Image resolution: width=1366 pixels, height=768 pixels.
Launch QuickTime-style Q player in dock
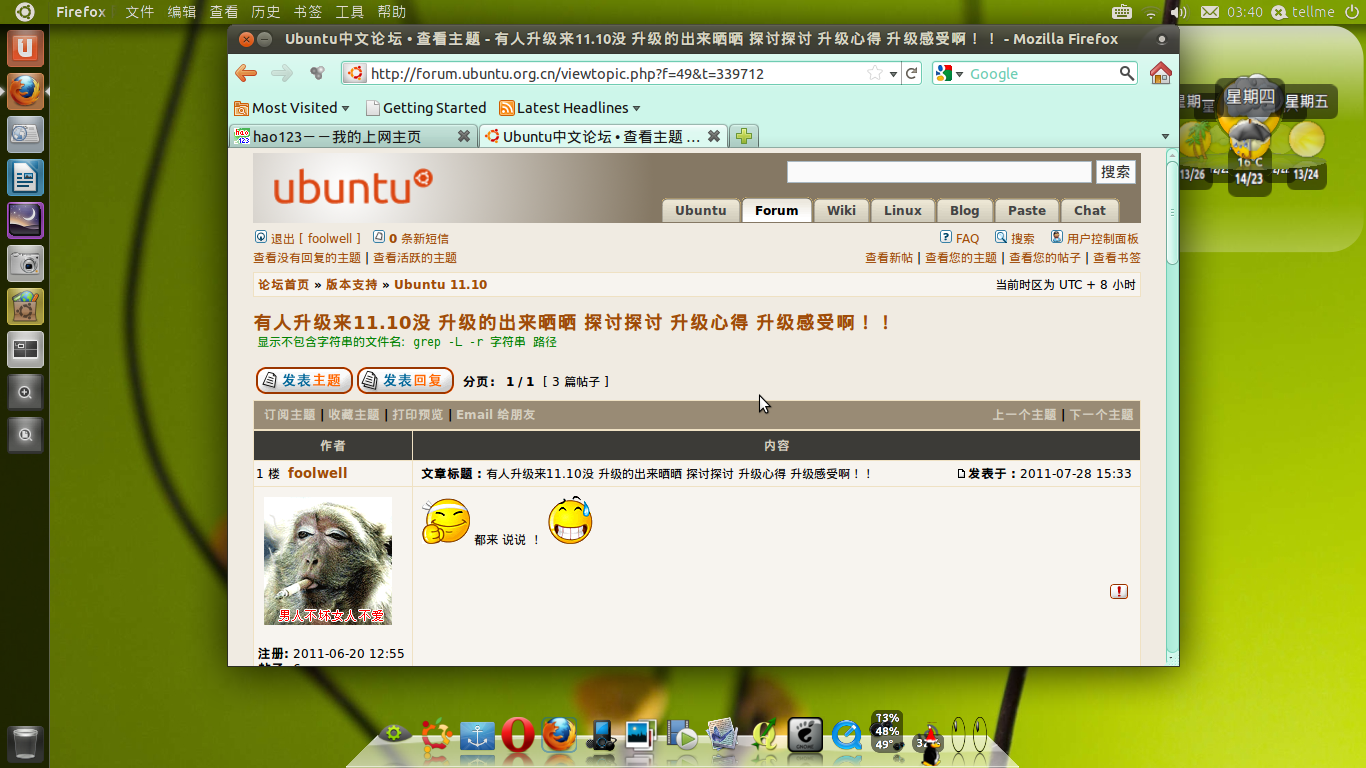tap(847, 736)
